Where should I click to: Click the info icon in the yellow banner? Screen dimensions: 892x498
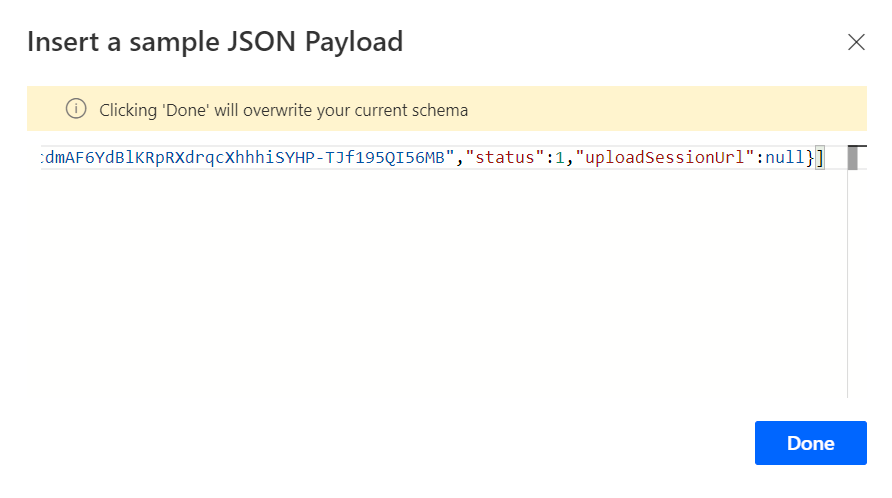pos(75,109)
